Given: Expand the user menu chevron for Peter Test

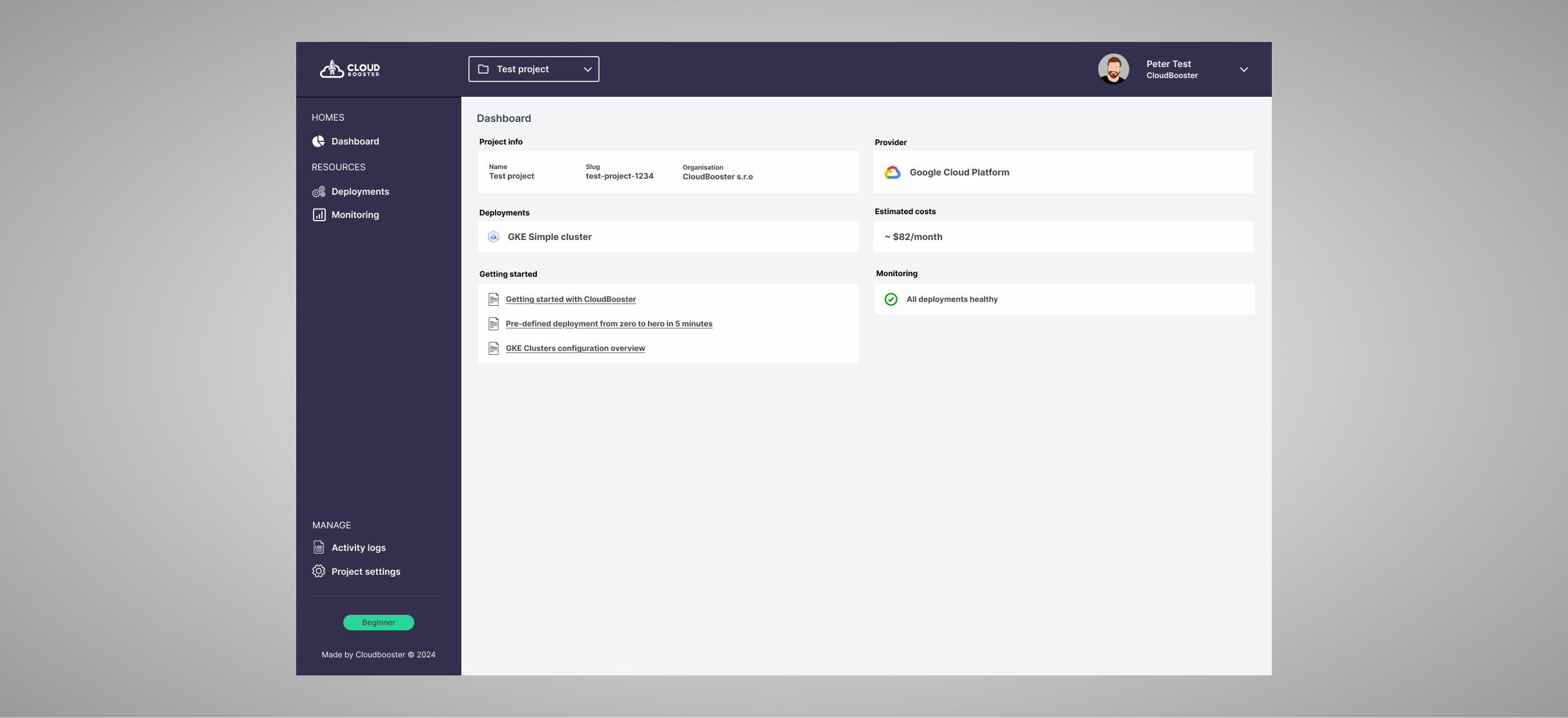Looking at the screenshot, I should pyautogui.click(x=1244, y=70).
